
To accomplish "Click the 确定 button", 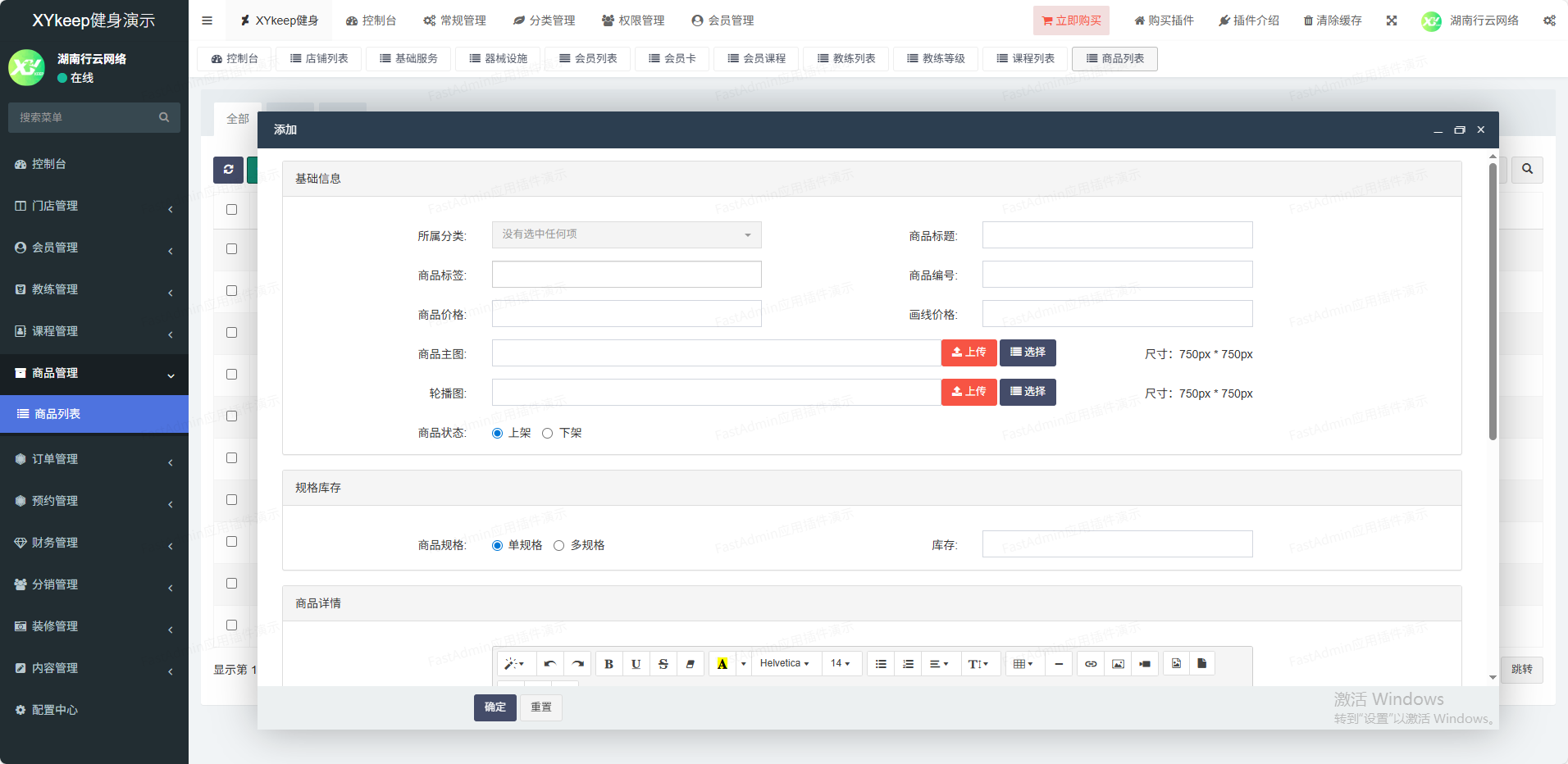I will (x=495, y=707).
